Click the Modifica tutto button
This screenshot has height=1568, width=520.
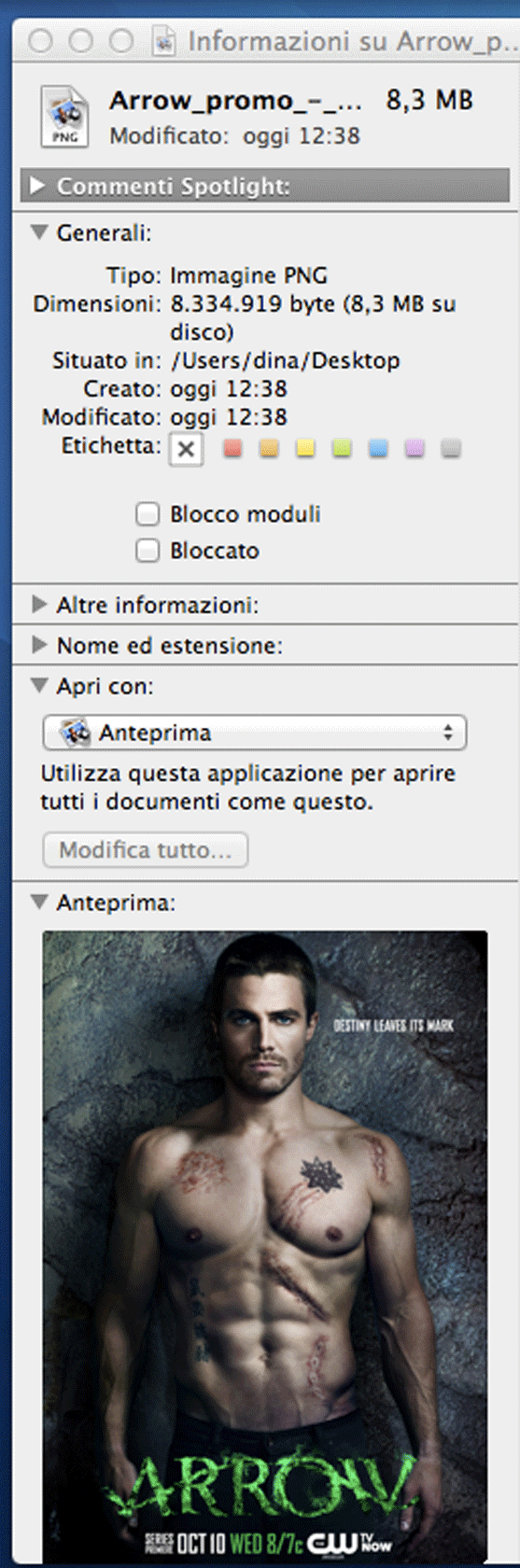(x=146, y=850)
